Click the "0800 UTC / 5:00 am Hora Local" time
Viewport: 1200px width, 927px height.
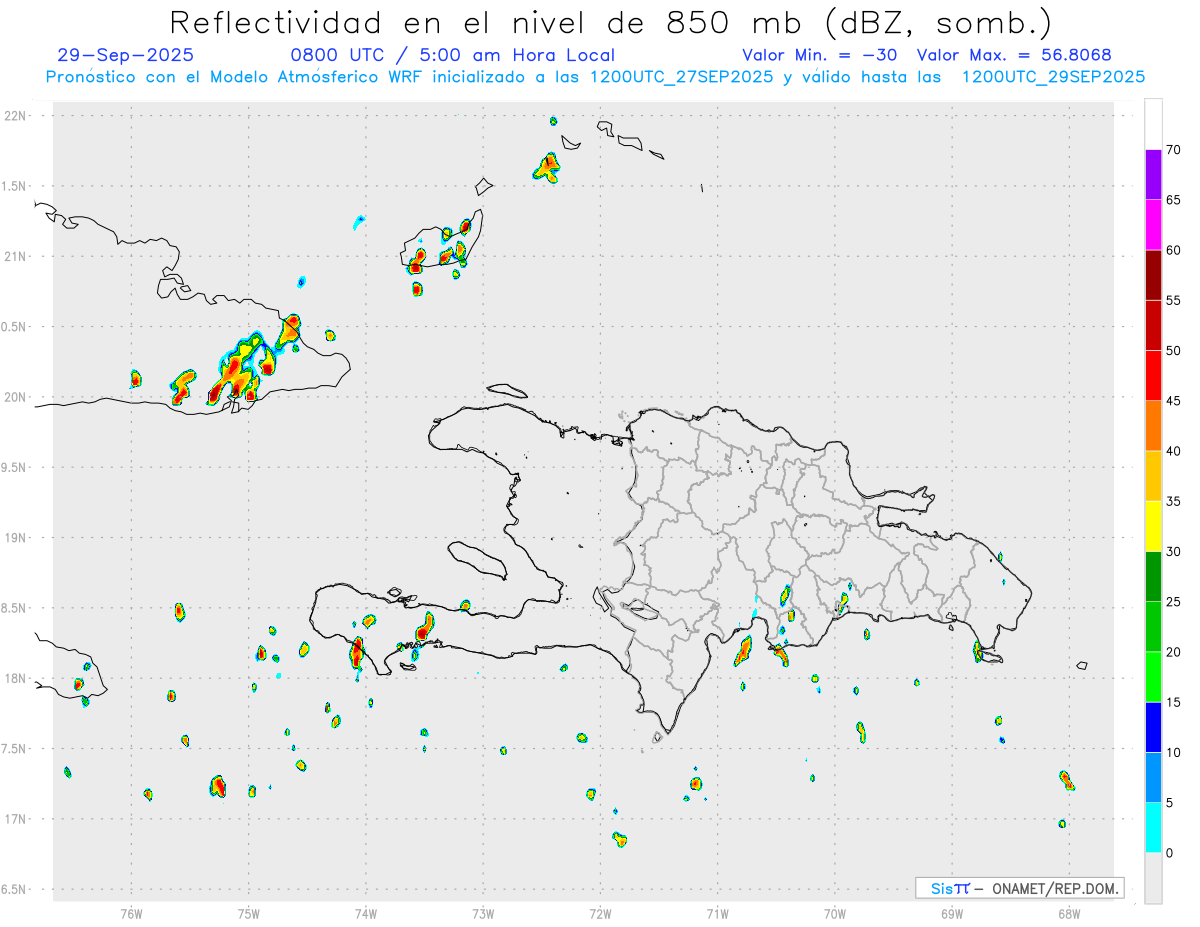coord(452,55)
